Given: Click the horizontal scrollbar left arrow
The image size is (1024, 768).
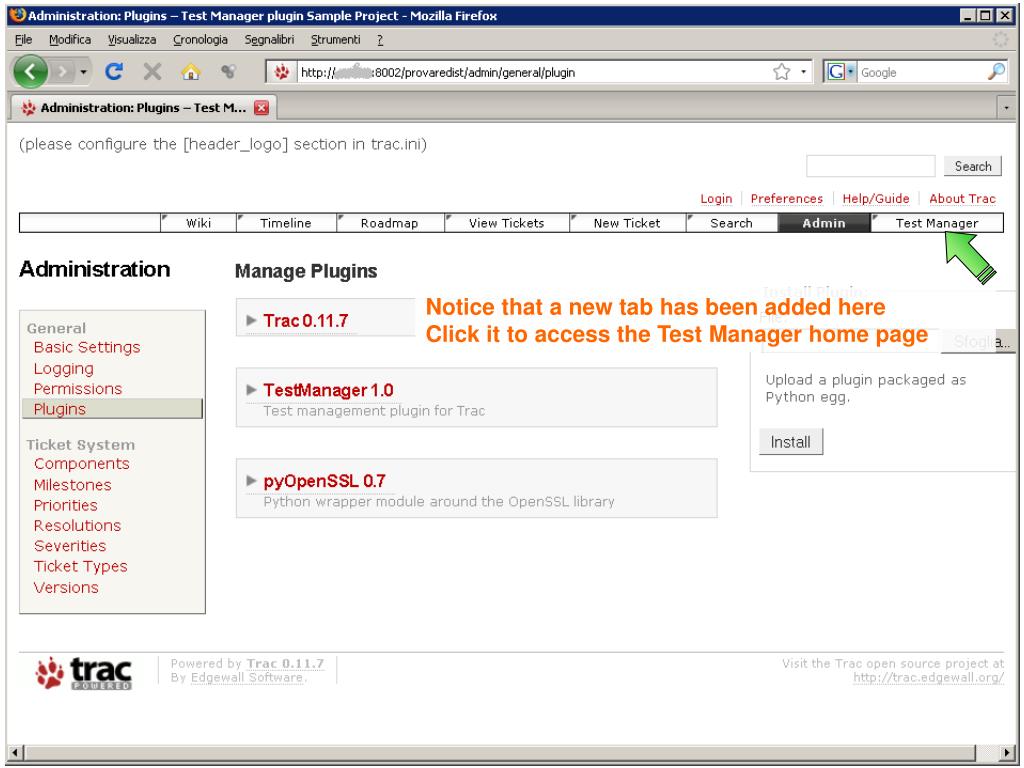Looking at the screenshot, I should (16, 752).
